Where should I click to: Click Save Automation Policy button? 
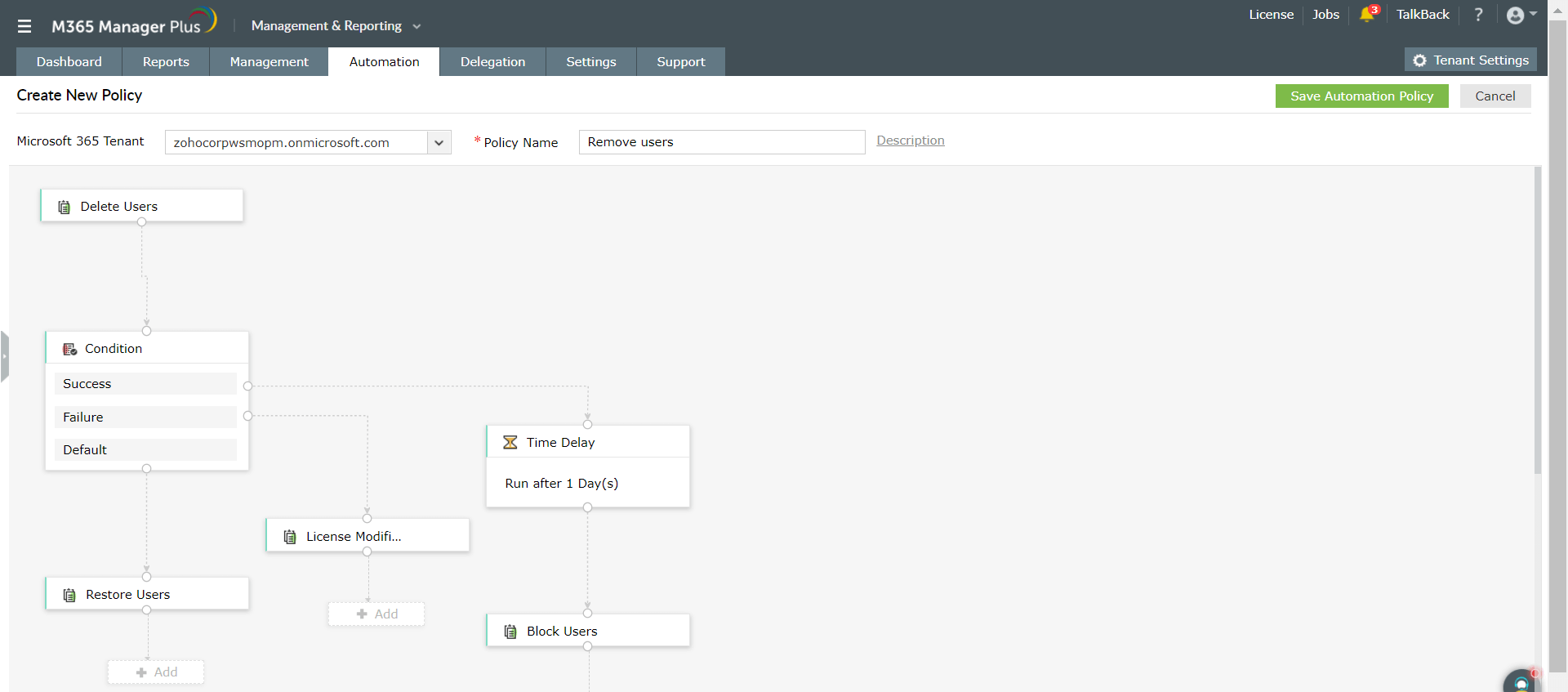coord(1362,96)
